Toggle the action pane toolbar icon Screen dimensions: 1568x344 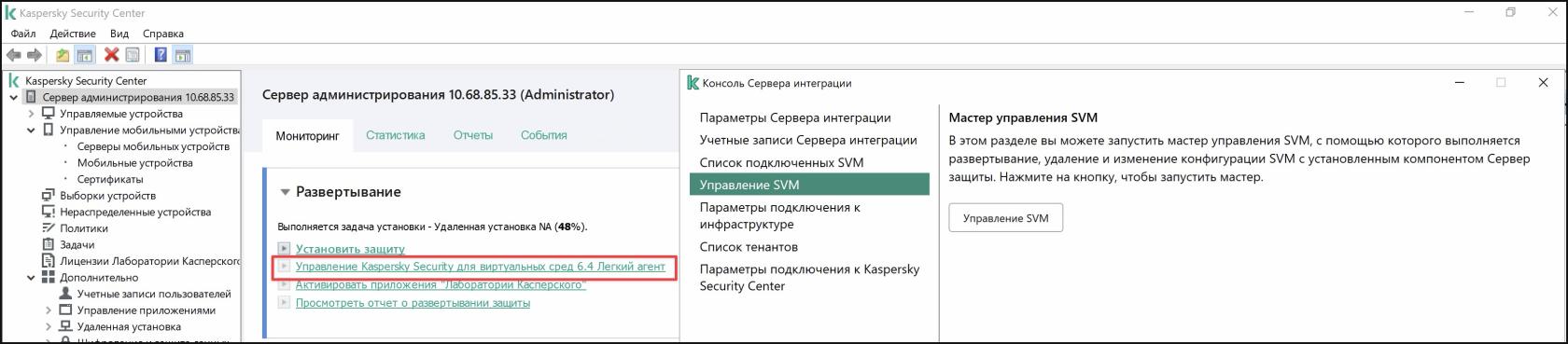pos(182,55)
